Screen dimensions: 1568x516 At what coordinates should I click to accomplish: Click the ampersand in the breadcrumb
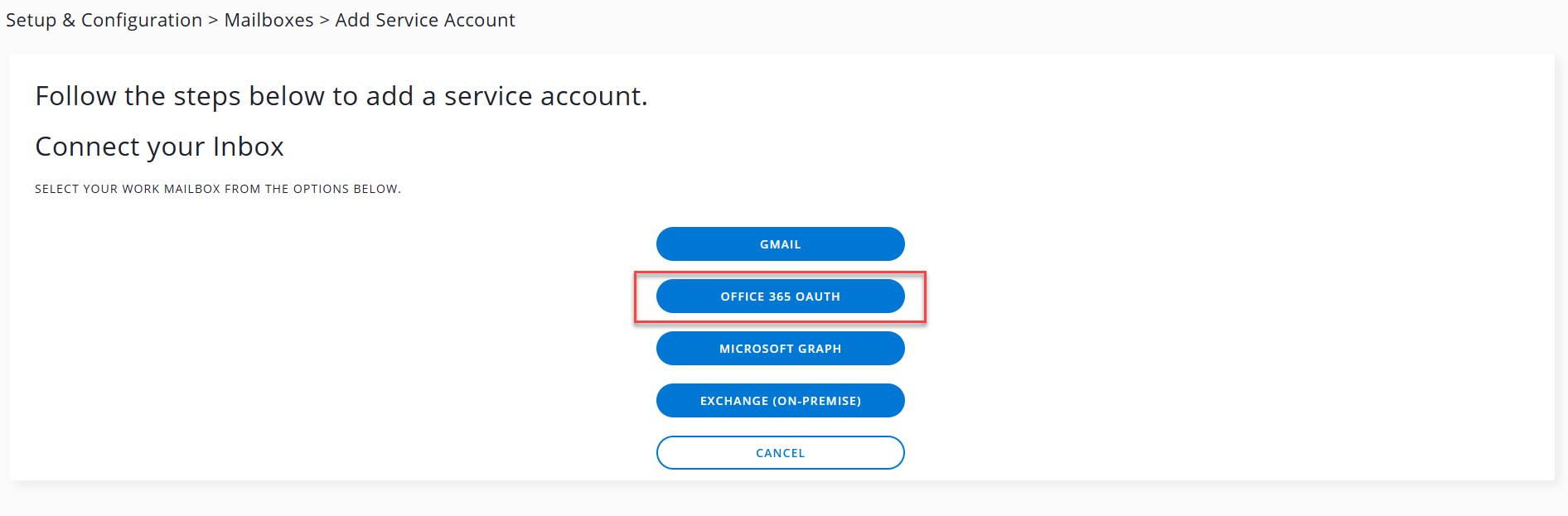tap(69, 20)
